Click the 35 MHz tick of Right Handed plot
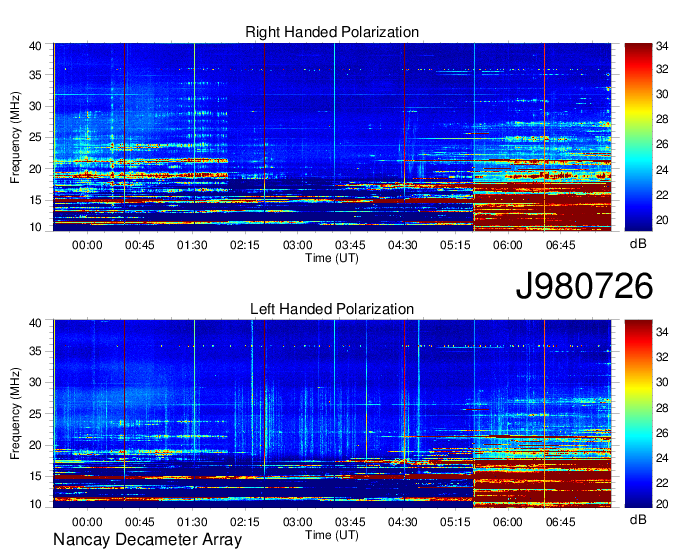The height and width of the screenshot is (552, 680). click(x=35, y=75)
